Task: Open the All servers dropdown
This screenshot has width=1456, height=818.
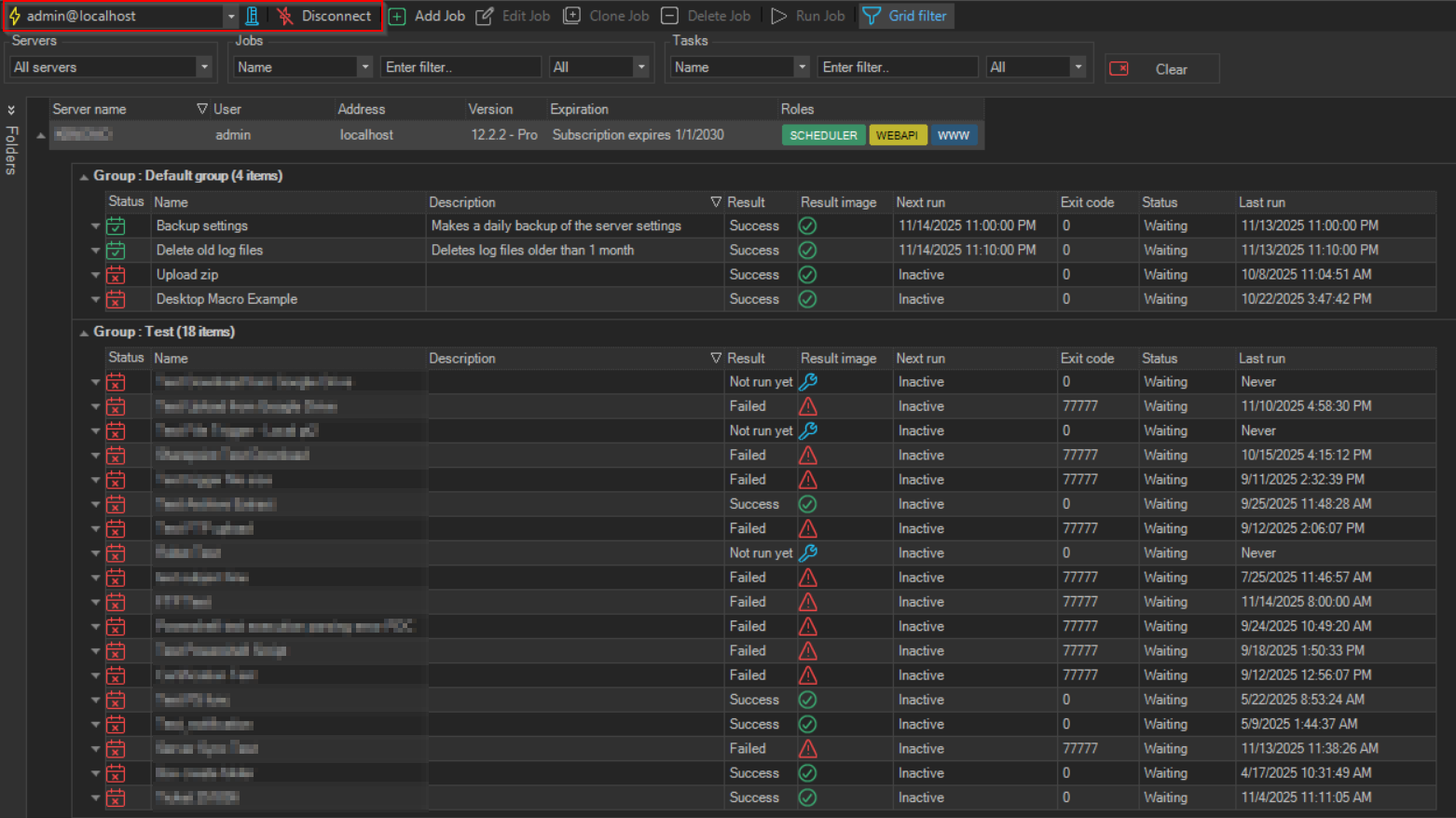Action: point(203,67)
